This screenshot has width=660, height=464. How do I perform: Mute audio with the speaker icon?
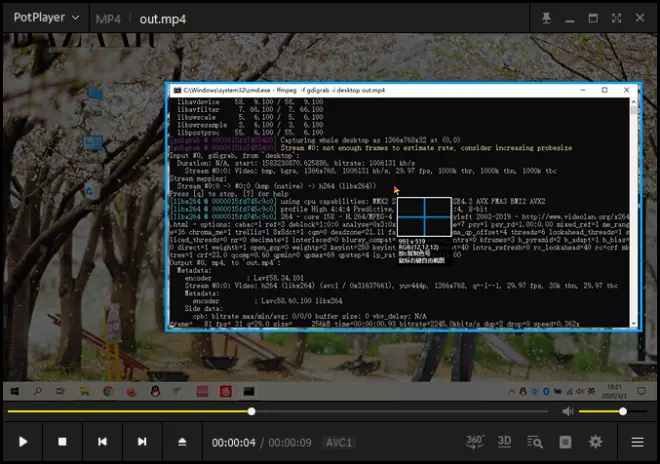(567, 411)
